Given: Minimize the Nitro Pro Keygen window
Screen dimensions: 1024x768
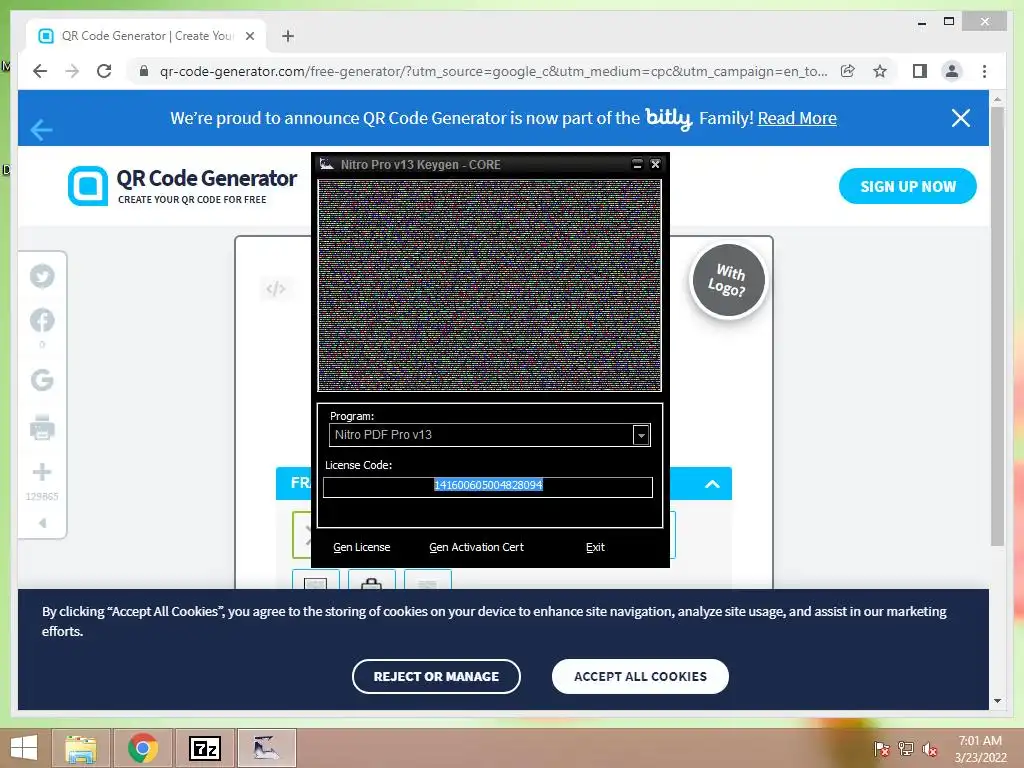Looking at the screenshot, I should coord(637,164).
